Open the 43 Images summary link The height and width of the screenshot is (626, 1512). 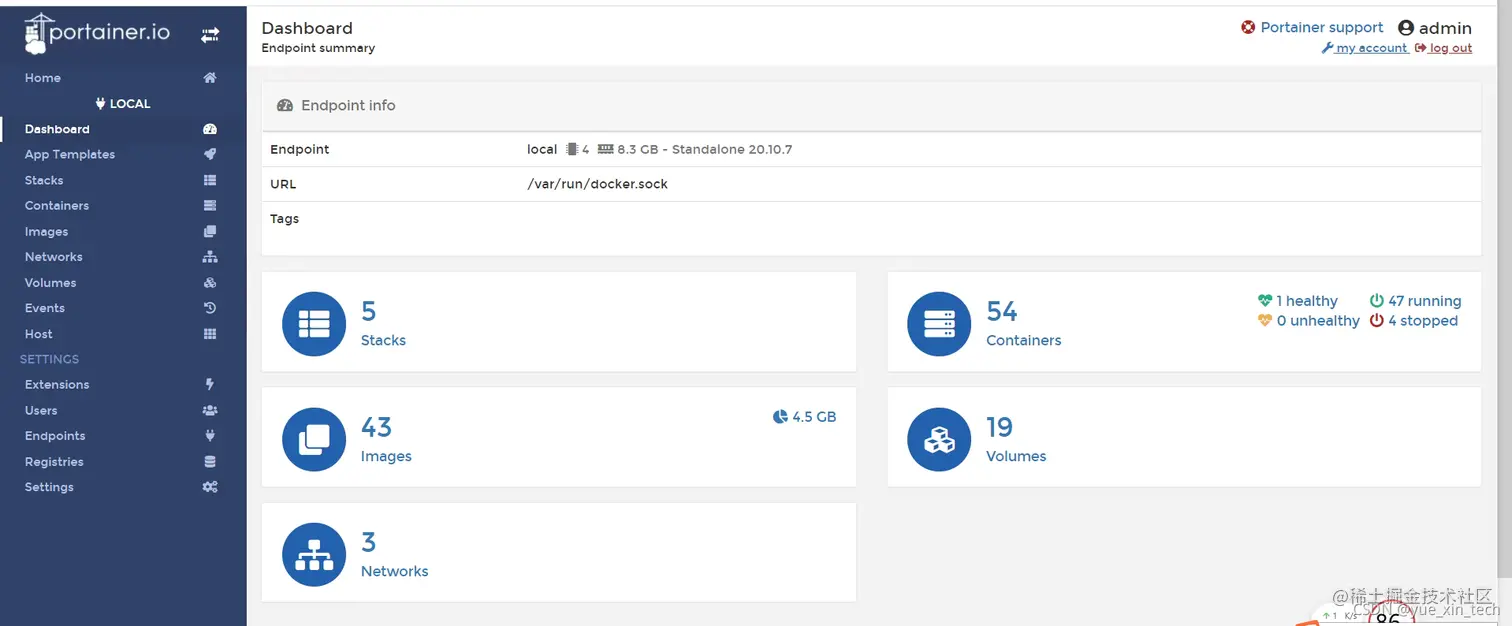tap(559, 437)
